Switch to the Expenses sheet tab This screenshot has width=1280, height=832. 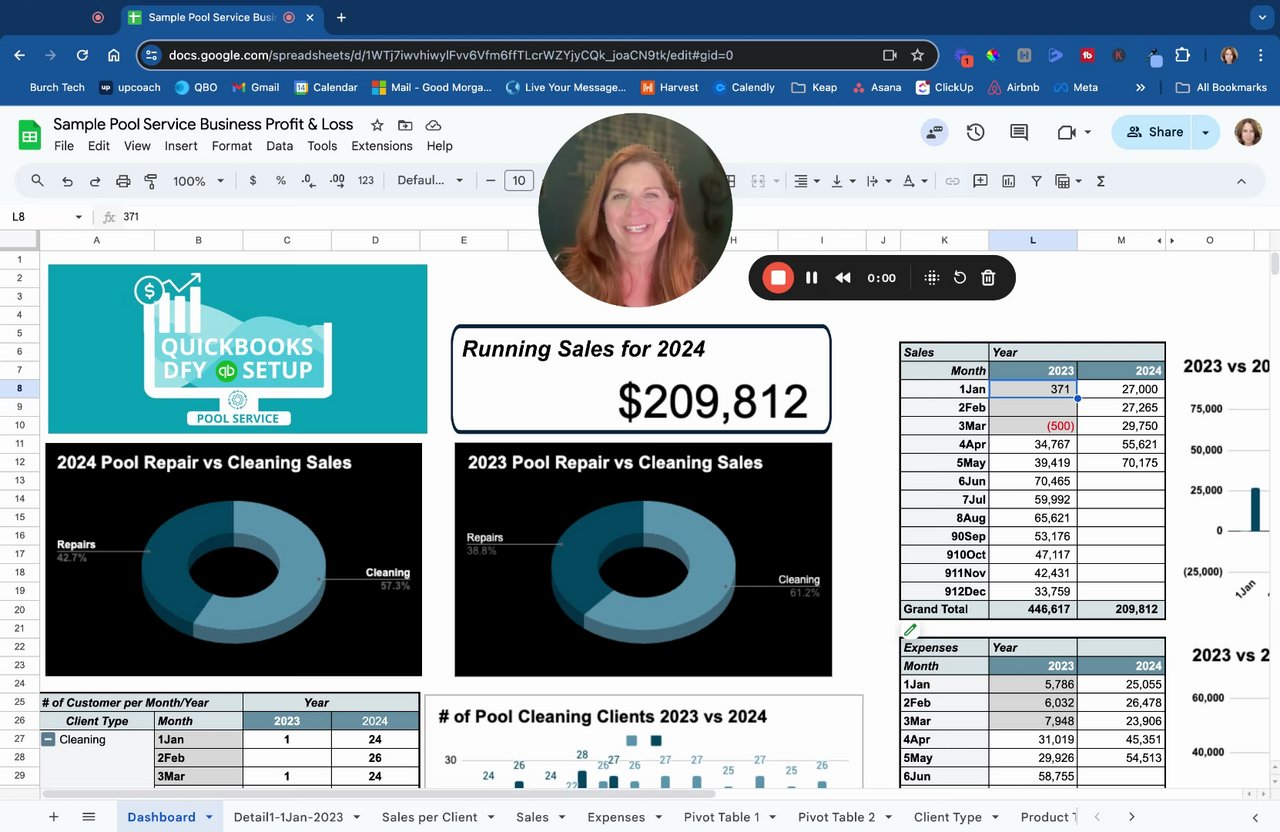[616, 817]
